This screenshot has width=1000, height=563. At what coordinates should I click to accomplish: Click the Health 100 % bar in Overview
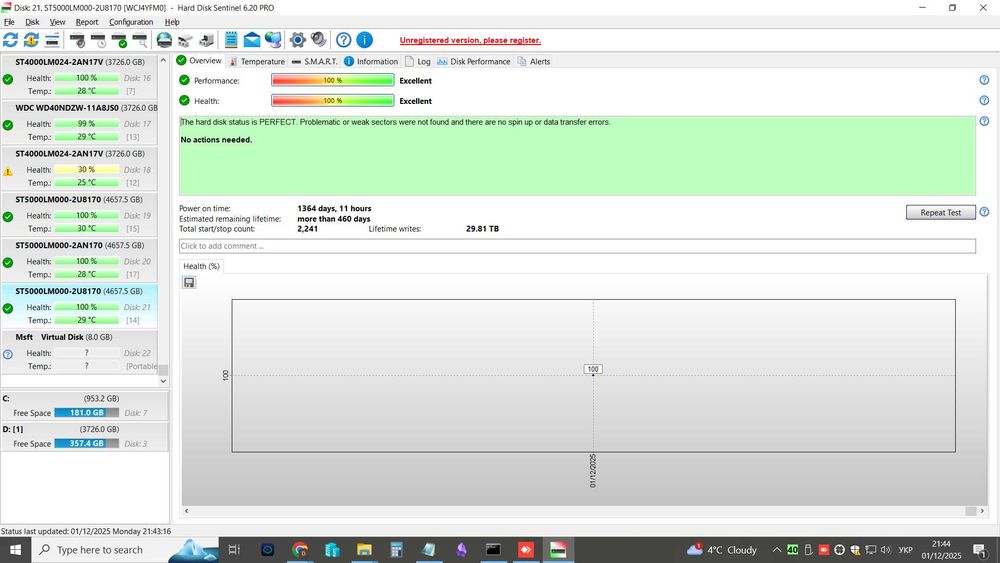click(x=332, y=101)
